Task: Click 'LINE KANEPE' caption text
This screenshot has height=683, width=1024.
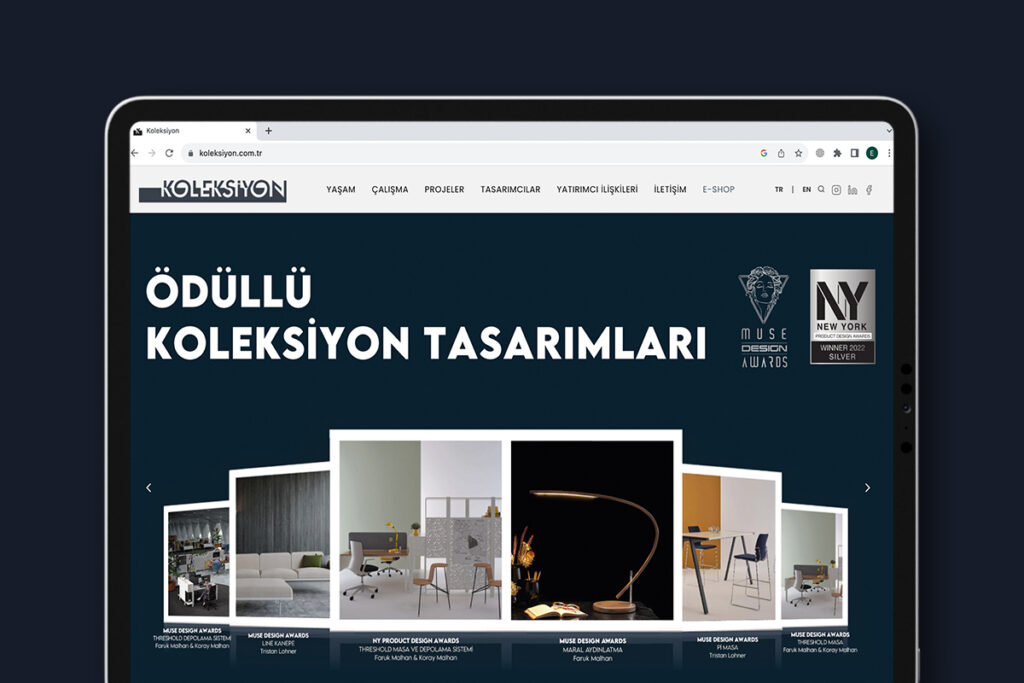Action: (x=278, y=643)
